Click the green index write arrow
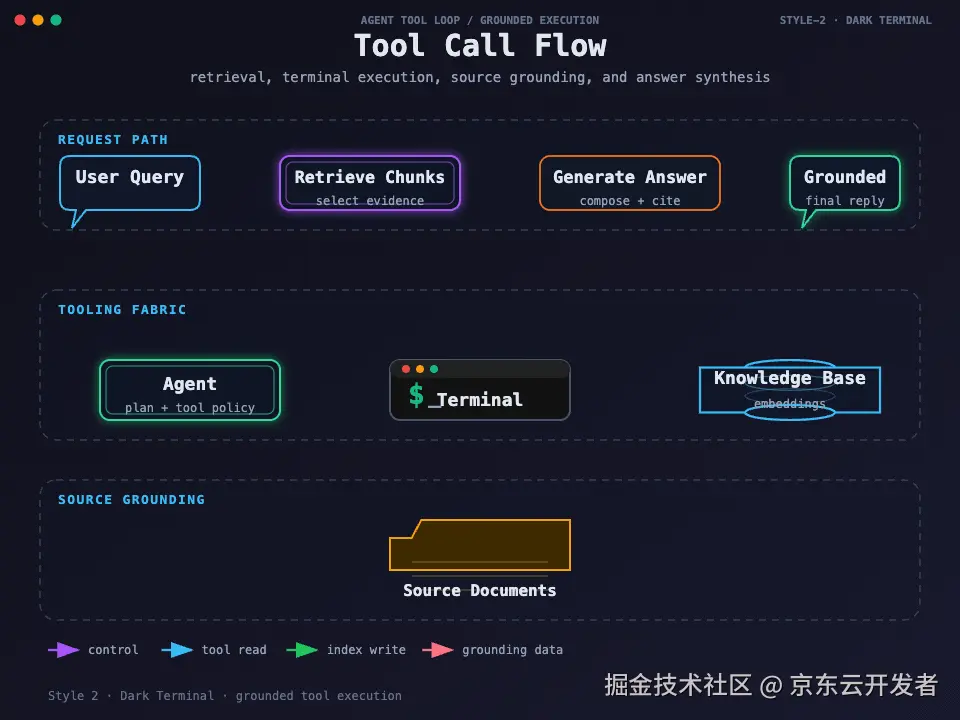The width and height of the screenshot is (960, 720). [x=302, y=650]
